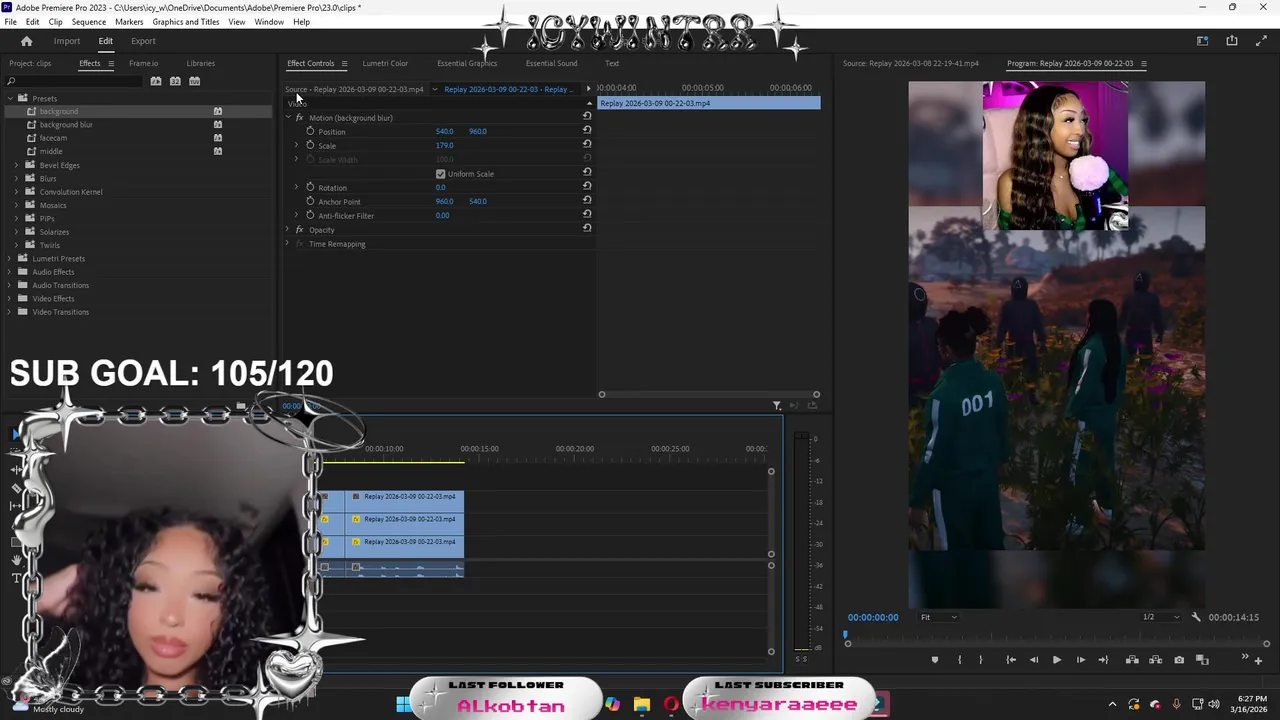Click the effects search field
Viewport: 1280px width, 720px height.
pos(75,81)
